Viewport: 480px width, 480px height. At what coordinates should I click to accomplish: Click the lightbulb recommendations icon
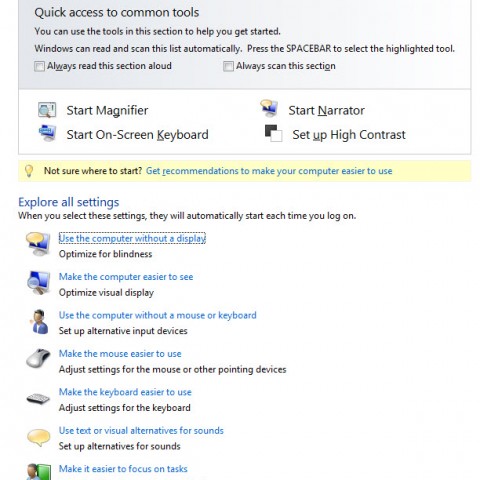(29, 171)
